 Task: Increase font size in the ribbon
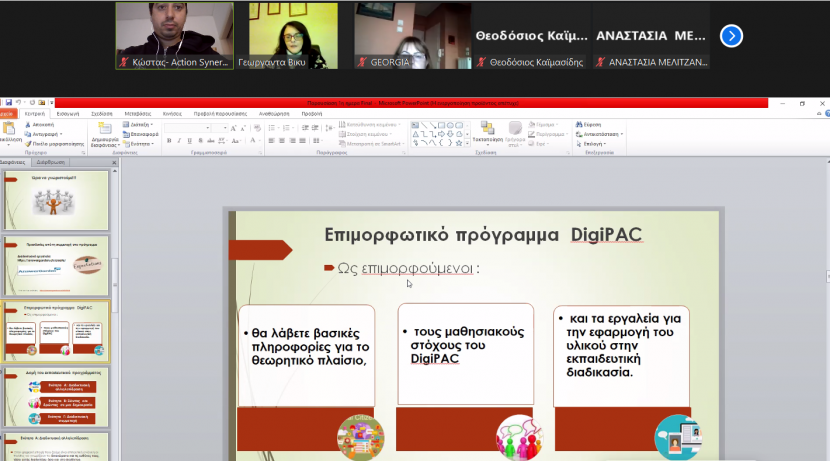[x=233, y=128]
